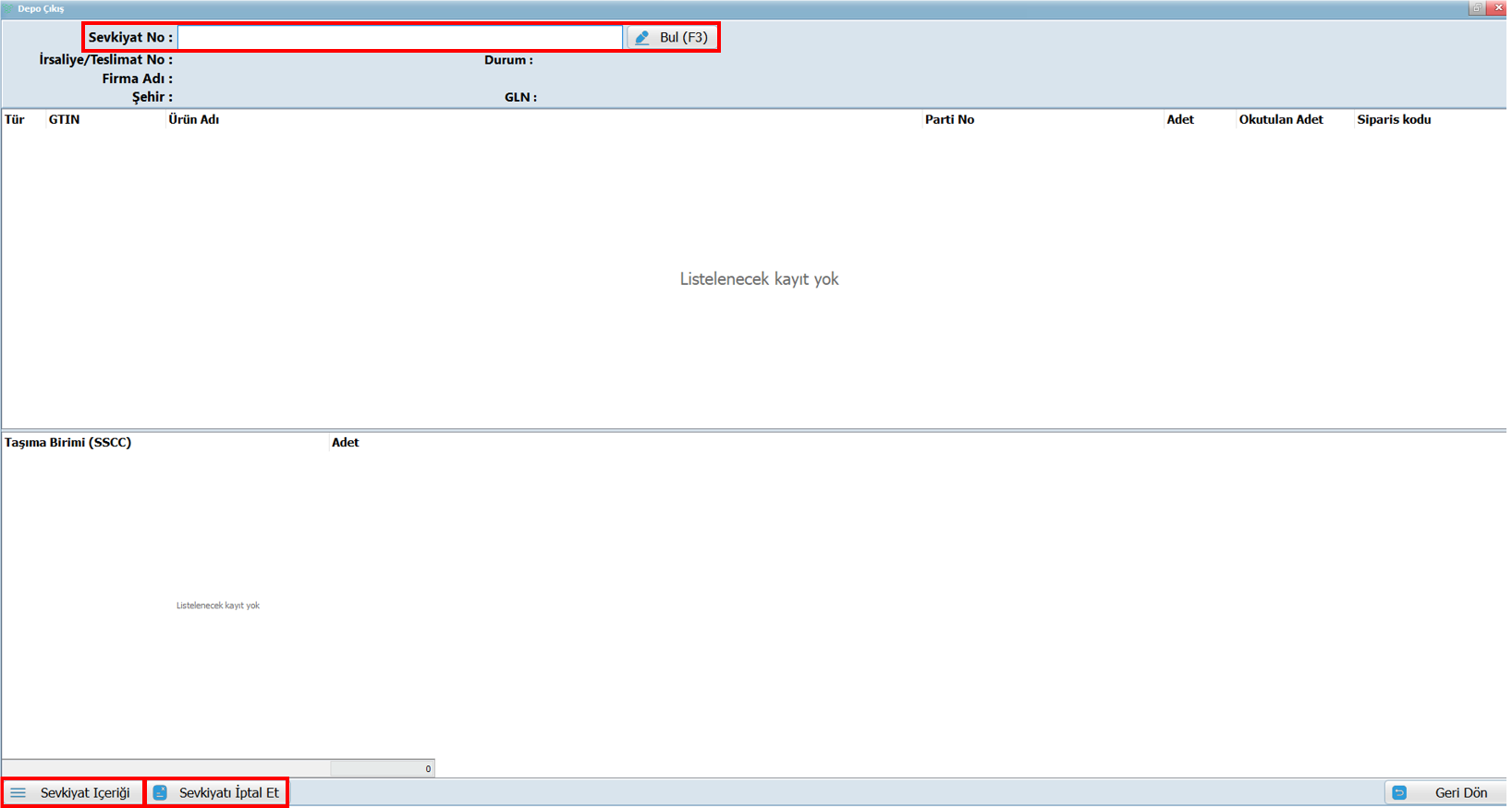This screenshot has height=808, width=1512.
Task: Sort the list by the Tür column
Action: coord(15,119)
